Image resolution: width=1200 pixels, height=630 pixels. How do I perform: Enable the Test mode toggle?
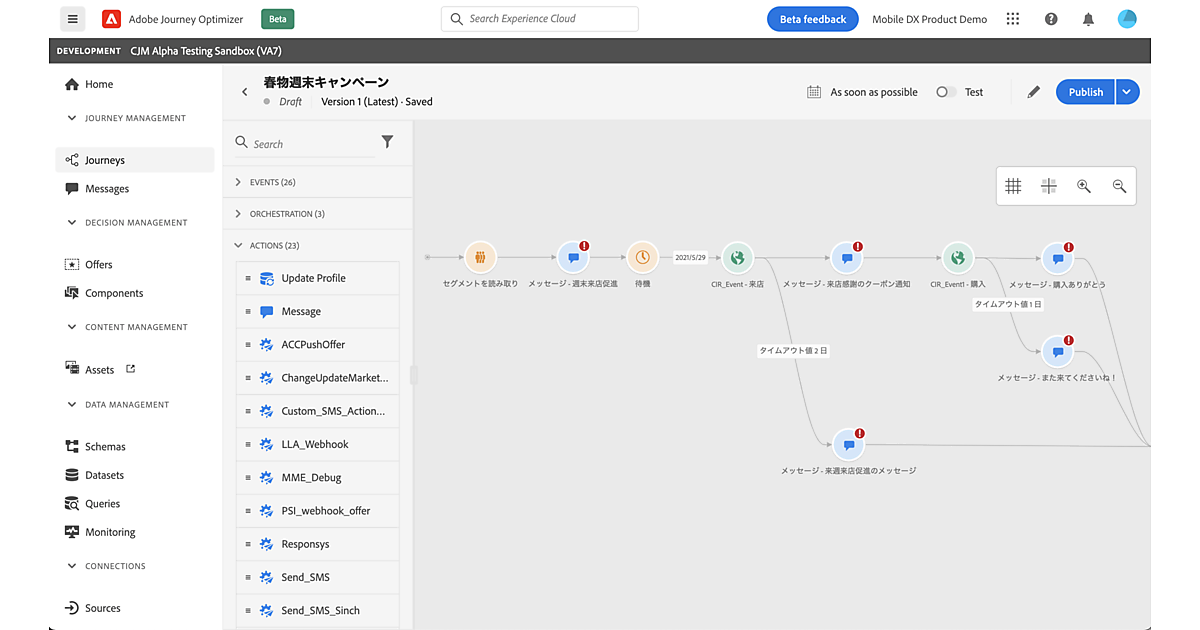pos(945,92)
